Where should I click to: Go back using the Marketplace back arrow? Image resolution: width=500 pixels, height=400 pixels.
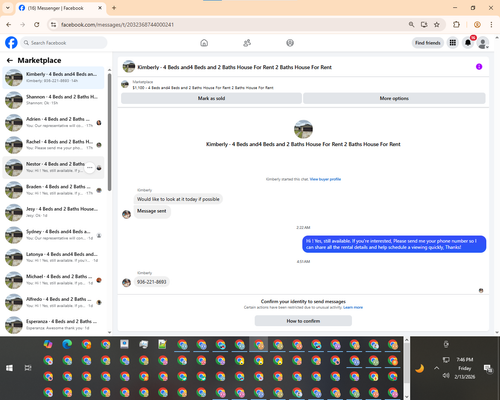point(10,60)
